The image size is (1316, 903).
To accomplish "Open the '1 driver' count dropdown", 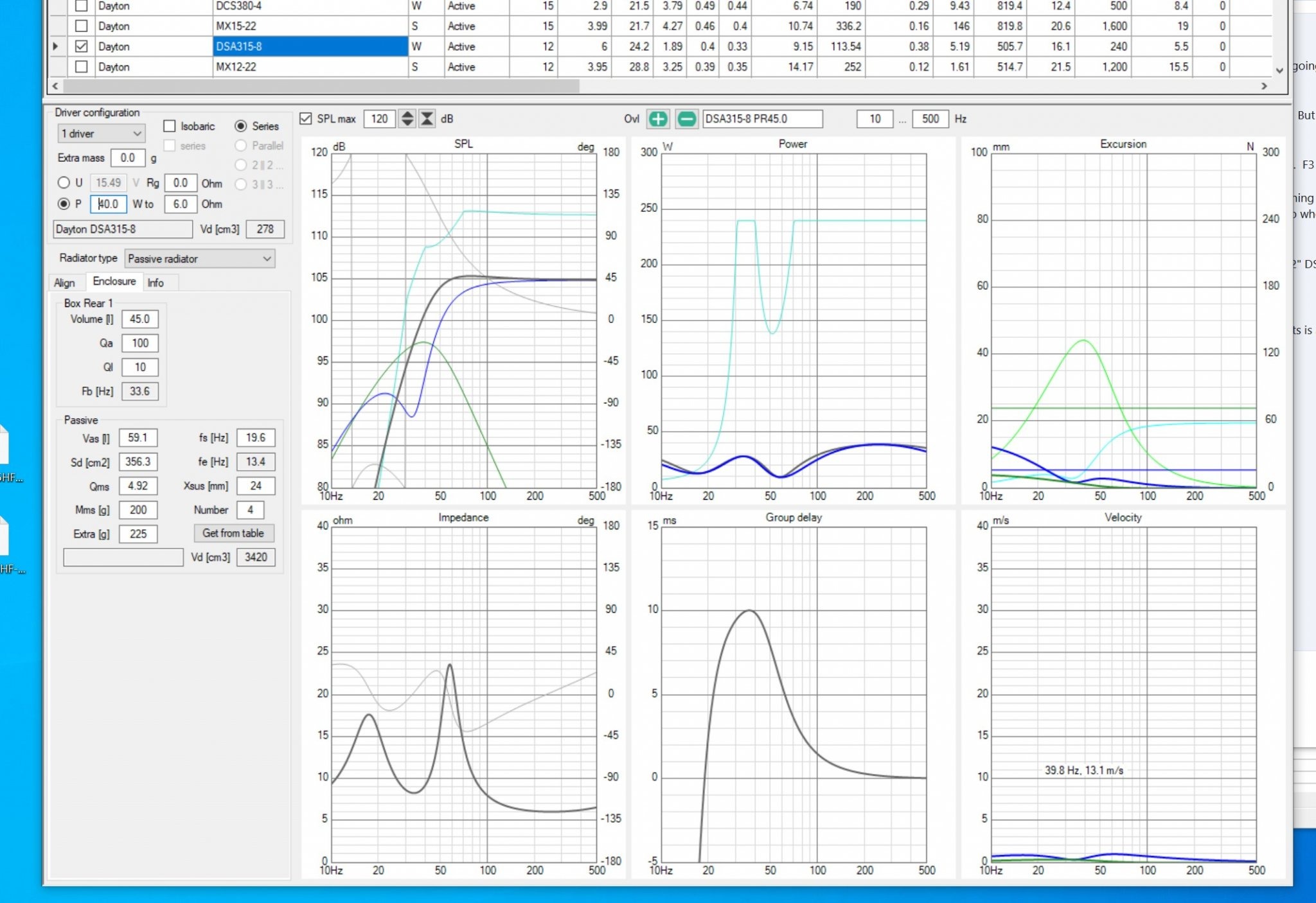I will point(101,134).
